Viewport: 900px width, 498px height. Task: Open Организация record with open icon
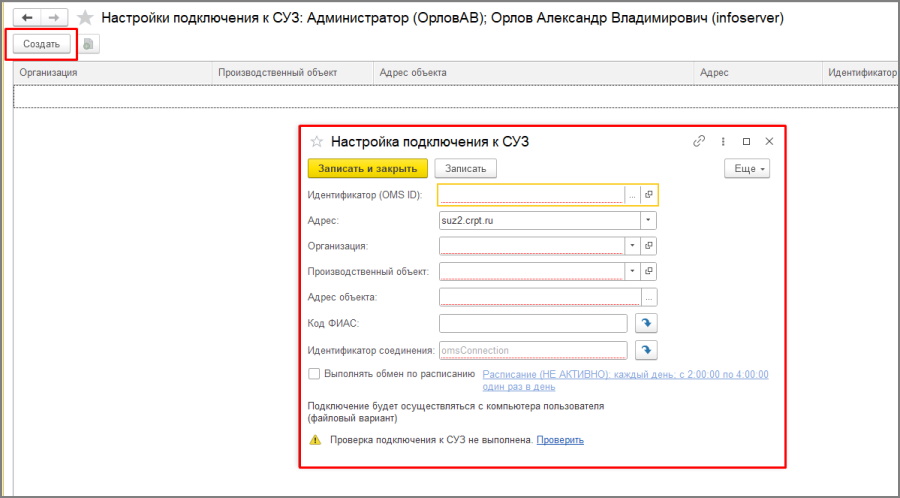(649, 246)
